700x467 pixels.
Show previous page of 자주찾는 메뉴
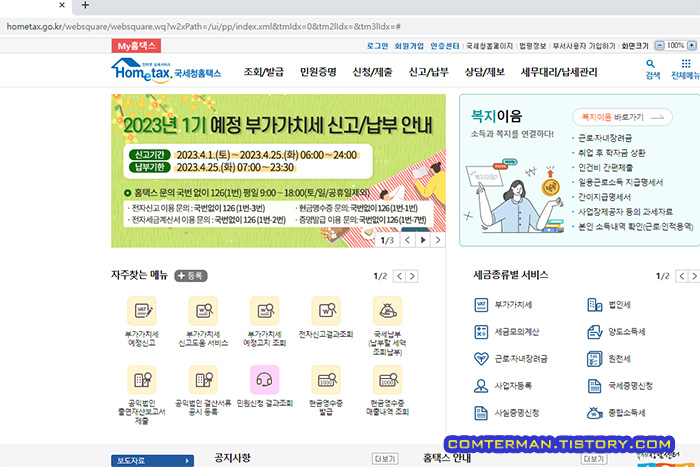(x=400, y=276)
